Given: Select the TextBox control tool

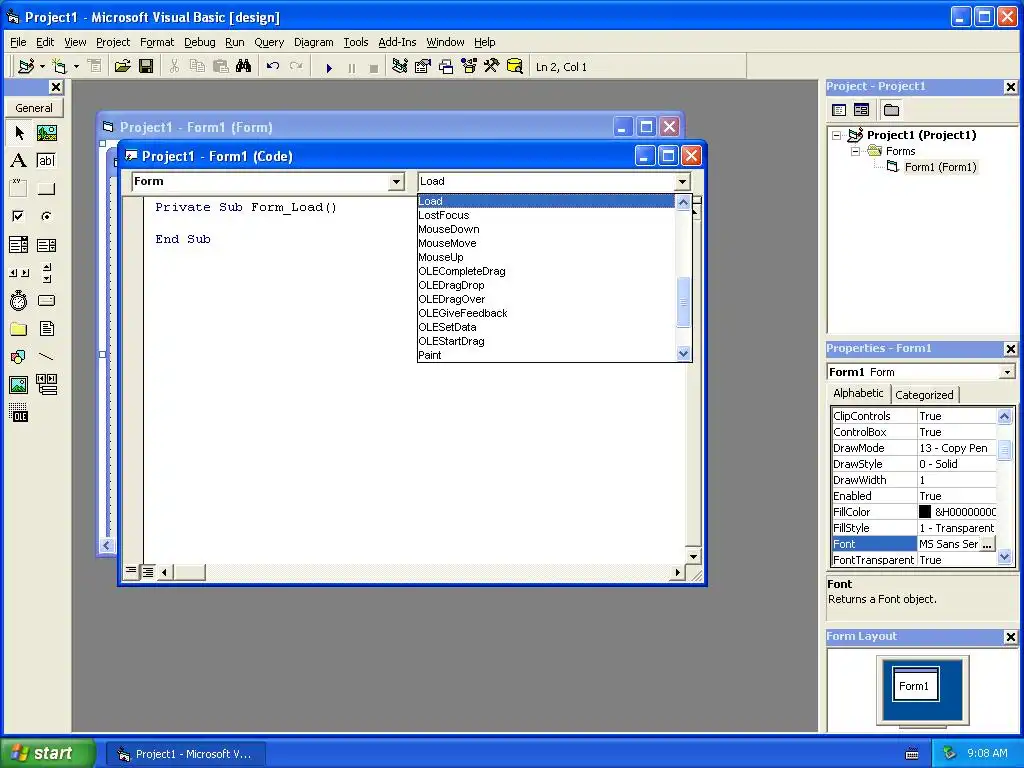Looking at the screenshot, I should tap(46, 161).
